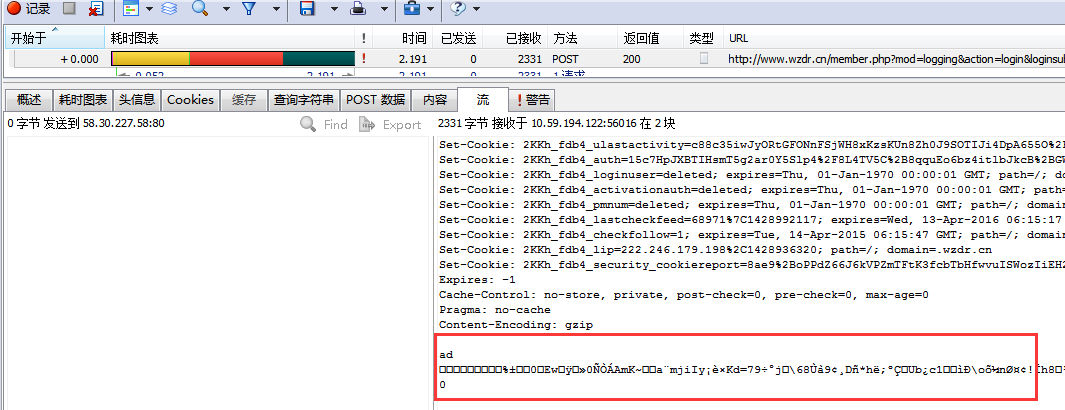Click the 'Pragma: no-cache' header line
Screen dimensions: 1065x410
click(x=494, y=310)
